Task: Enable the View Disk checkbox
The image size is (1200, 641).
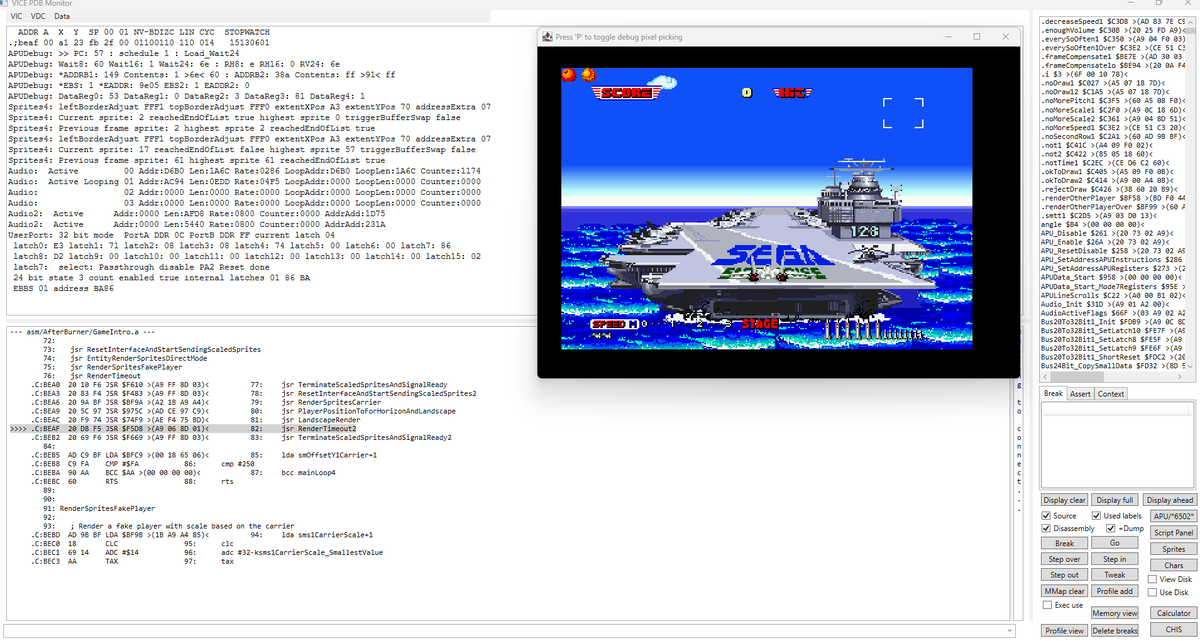Action: click(1172, 579)
